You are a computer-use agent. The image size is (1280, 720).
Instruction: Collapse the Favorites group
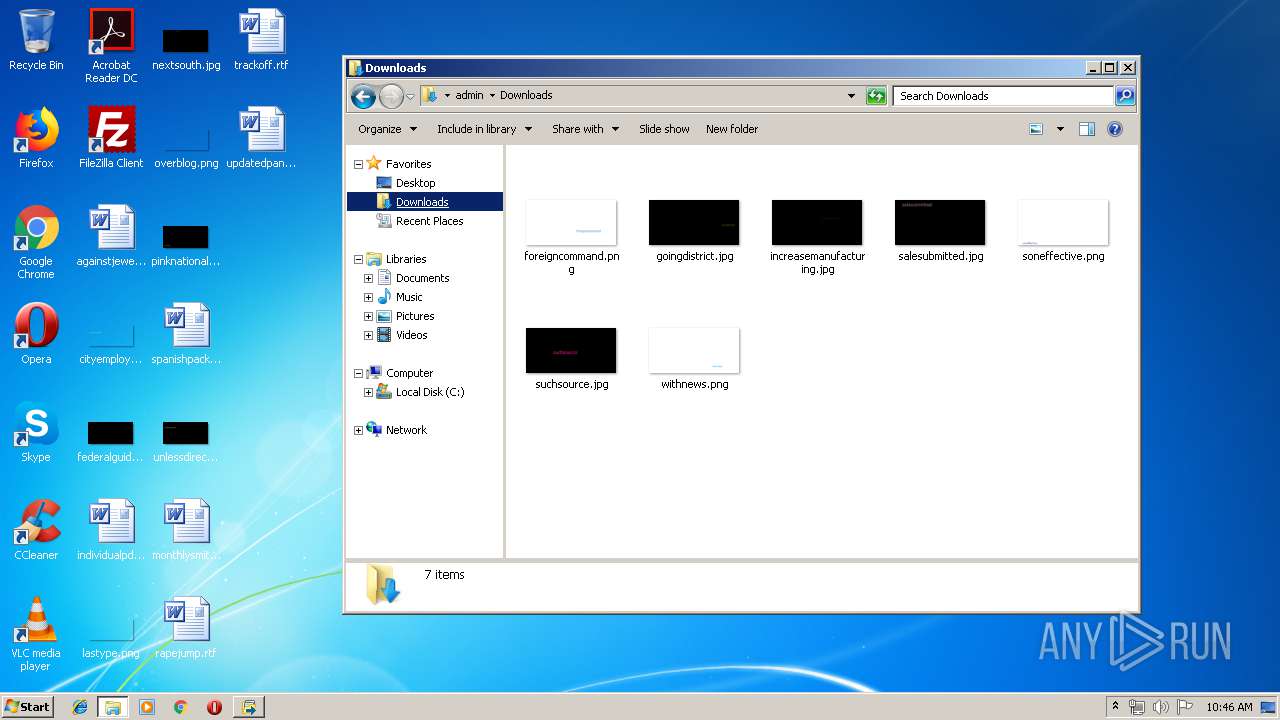pos(358,164)
